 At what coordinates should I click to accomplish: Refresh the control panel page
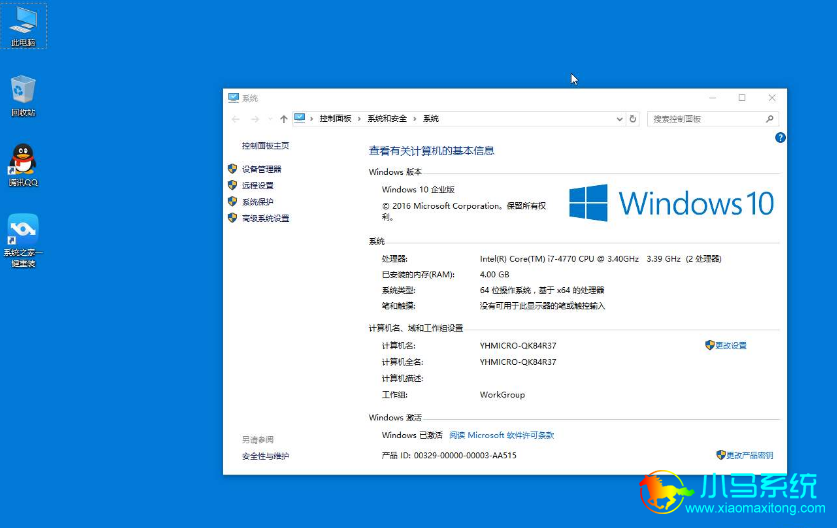(x=633, y=119)
